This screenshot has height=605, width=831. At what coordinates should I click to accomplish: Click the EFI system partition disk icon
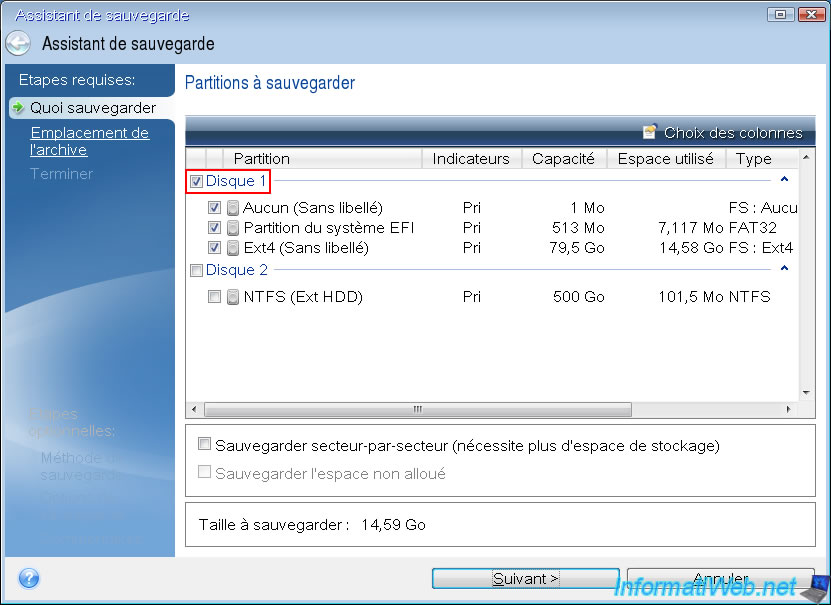click(233, 228)
